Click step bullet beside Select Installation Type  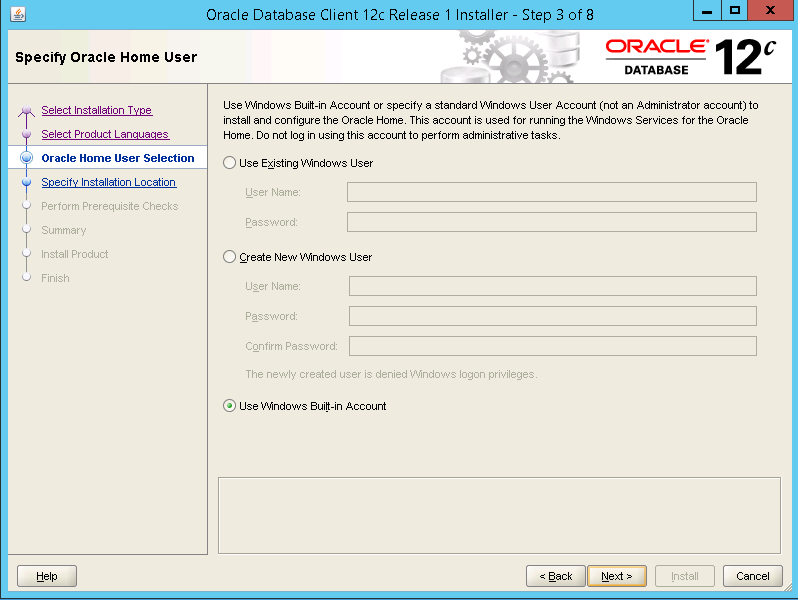point(26,110)
